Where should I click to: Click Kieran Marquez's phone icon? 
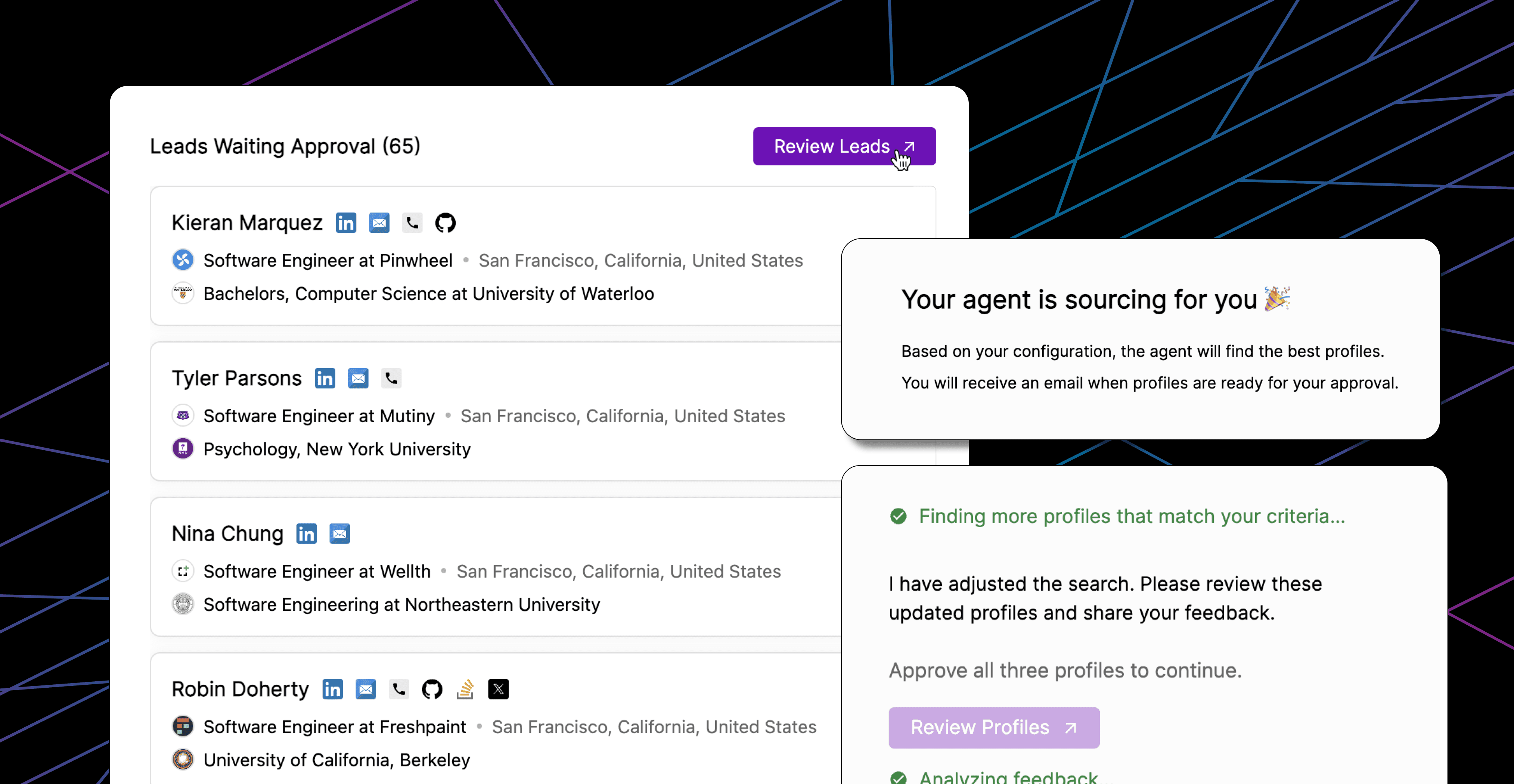412,223
